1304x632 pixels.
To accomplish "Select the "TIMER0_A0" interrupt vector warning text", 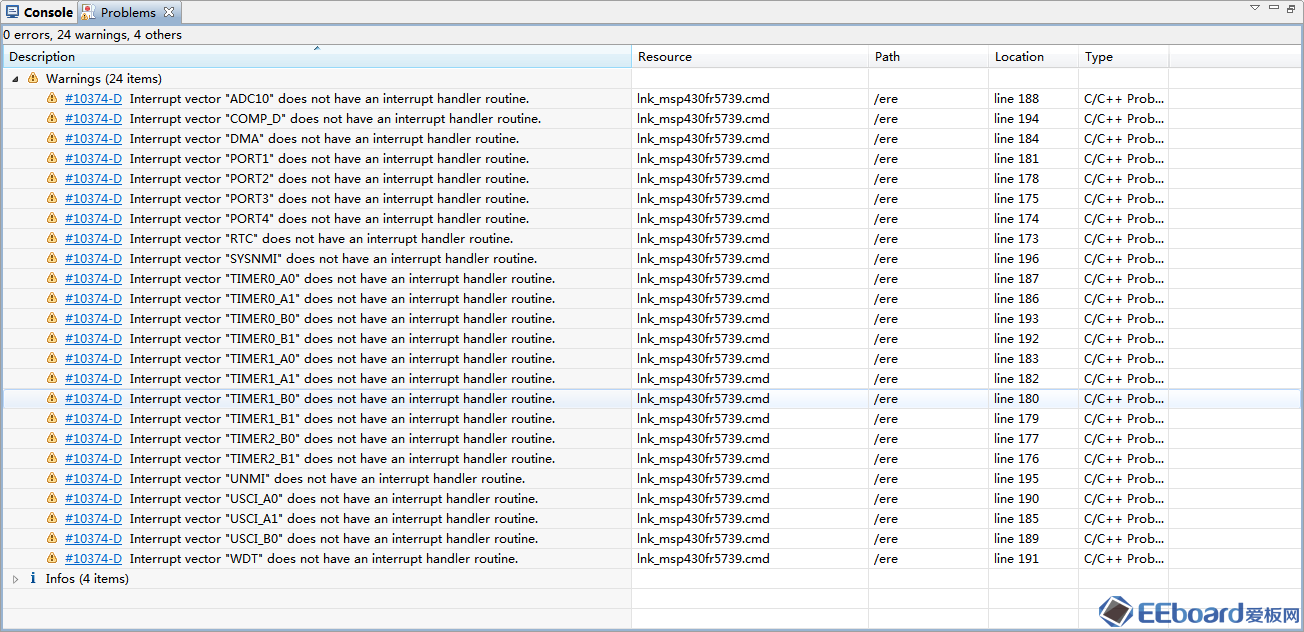I will point(342,278).
